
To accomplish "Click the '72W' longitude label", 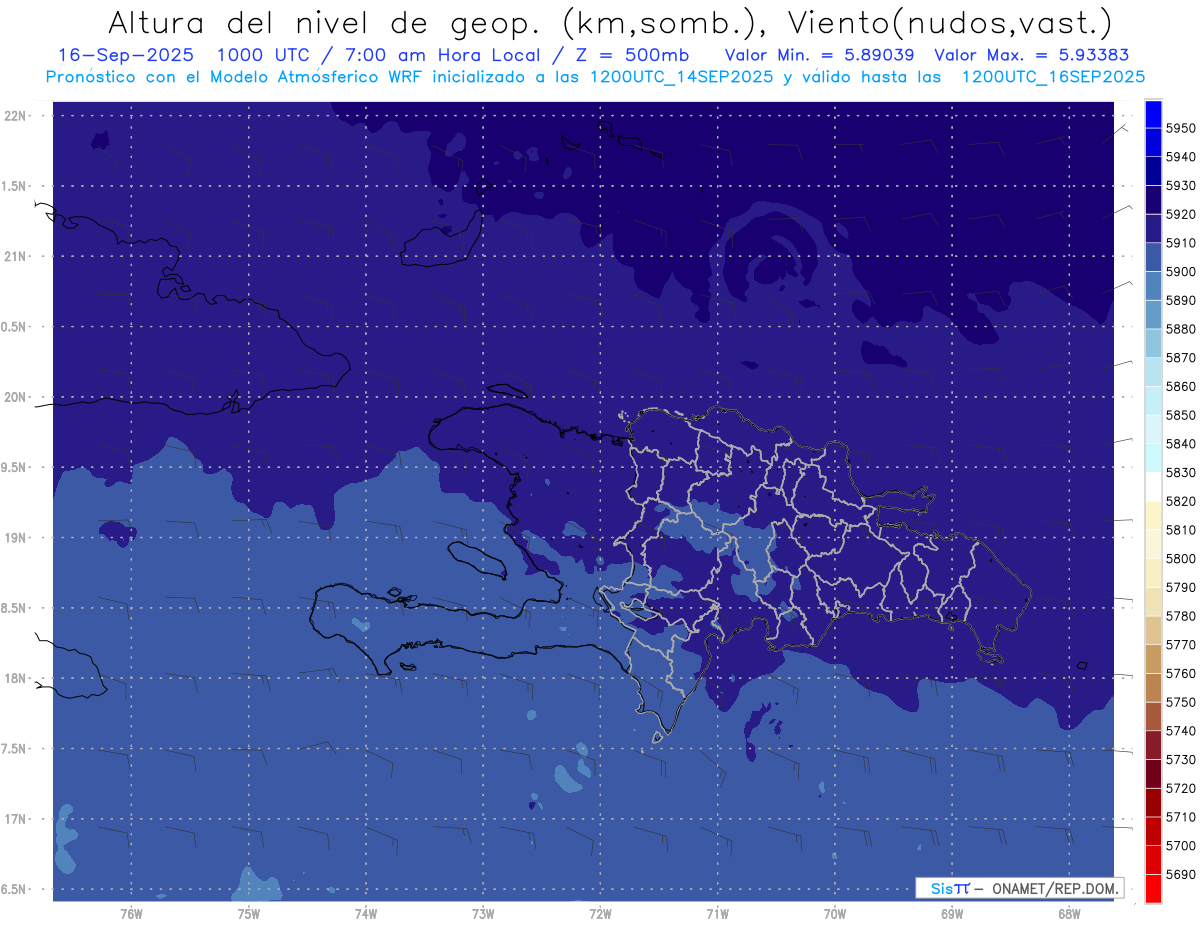I will point(600,914).
